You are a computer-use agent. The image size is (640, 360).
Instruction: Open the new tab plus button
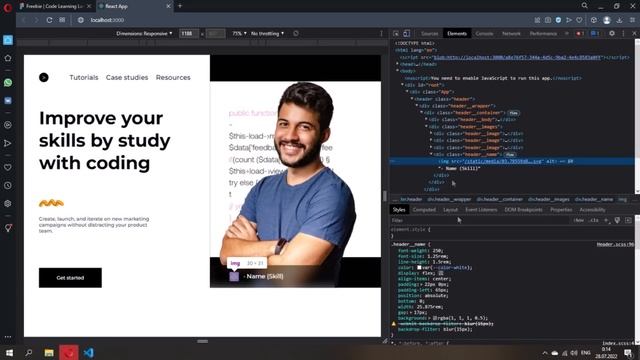[x=180, y=6]
